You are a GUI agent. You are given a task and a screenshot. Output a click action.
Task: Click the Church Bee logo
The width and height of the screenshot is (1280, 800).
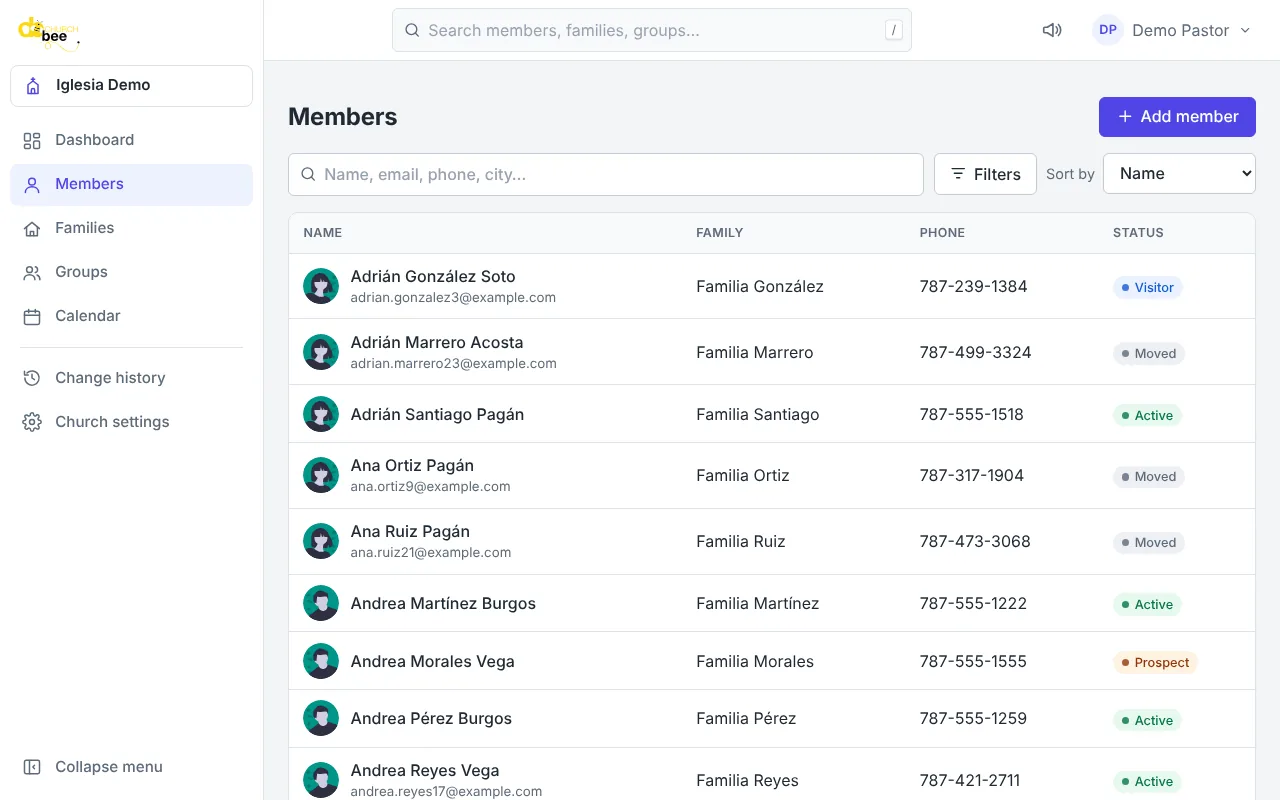(48, 33)
